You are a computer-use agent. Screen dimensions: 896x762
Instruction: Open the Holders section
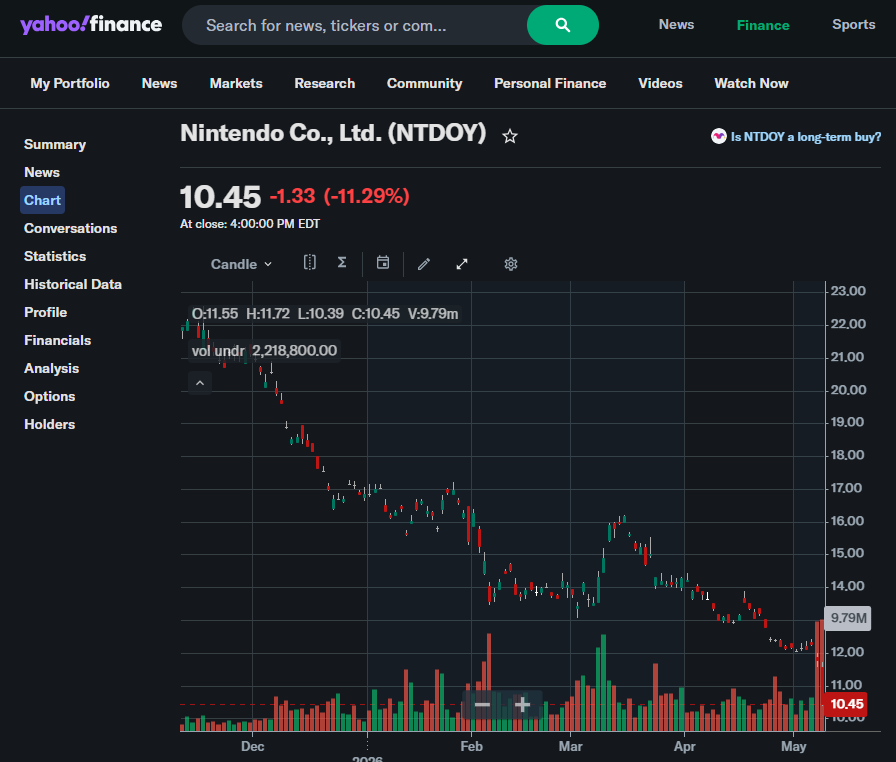point(50,424)
